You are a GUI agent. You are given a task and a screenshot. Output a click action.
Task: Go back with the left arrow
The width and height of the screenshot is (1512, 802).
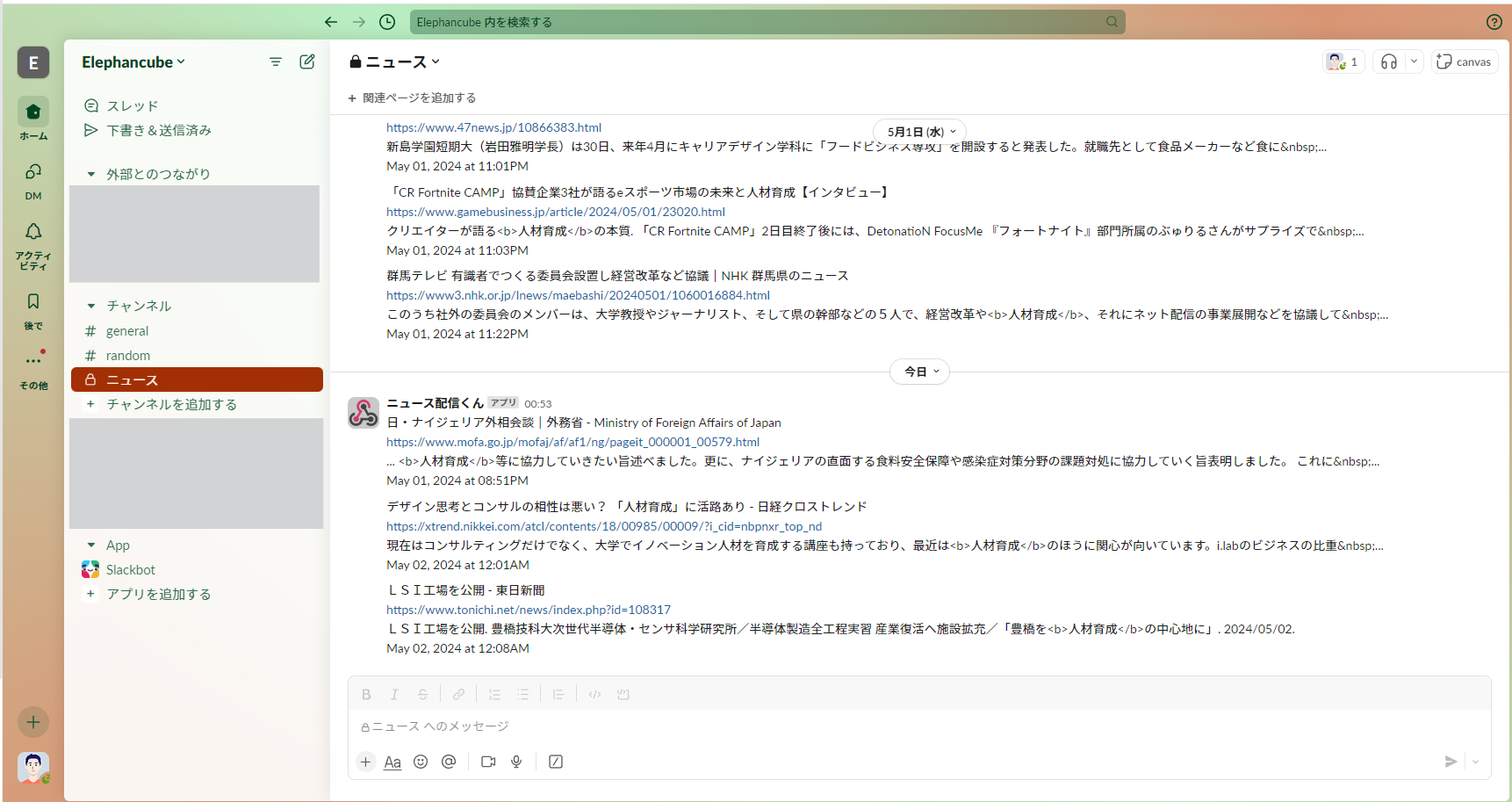coord(331,22)
